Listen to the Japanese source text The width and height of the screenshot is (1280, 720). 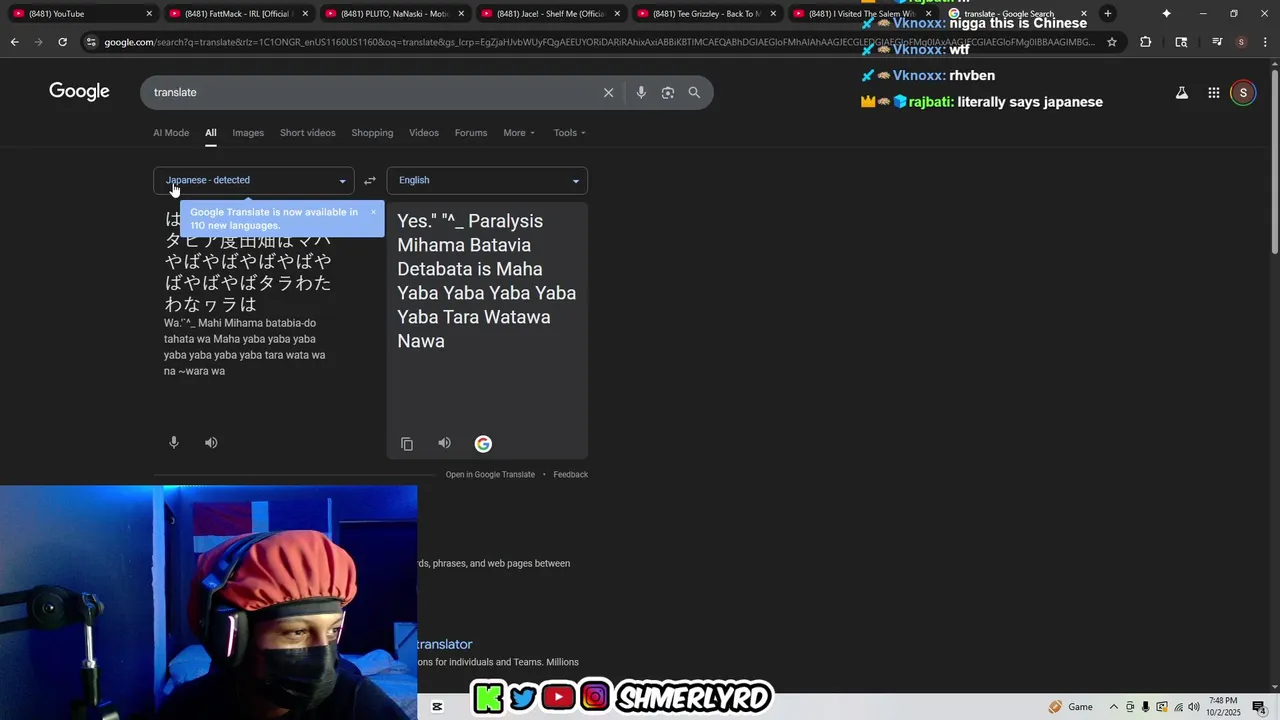pos(211,442)
